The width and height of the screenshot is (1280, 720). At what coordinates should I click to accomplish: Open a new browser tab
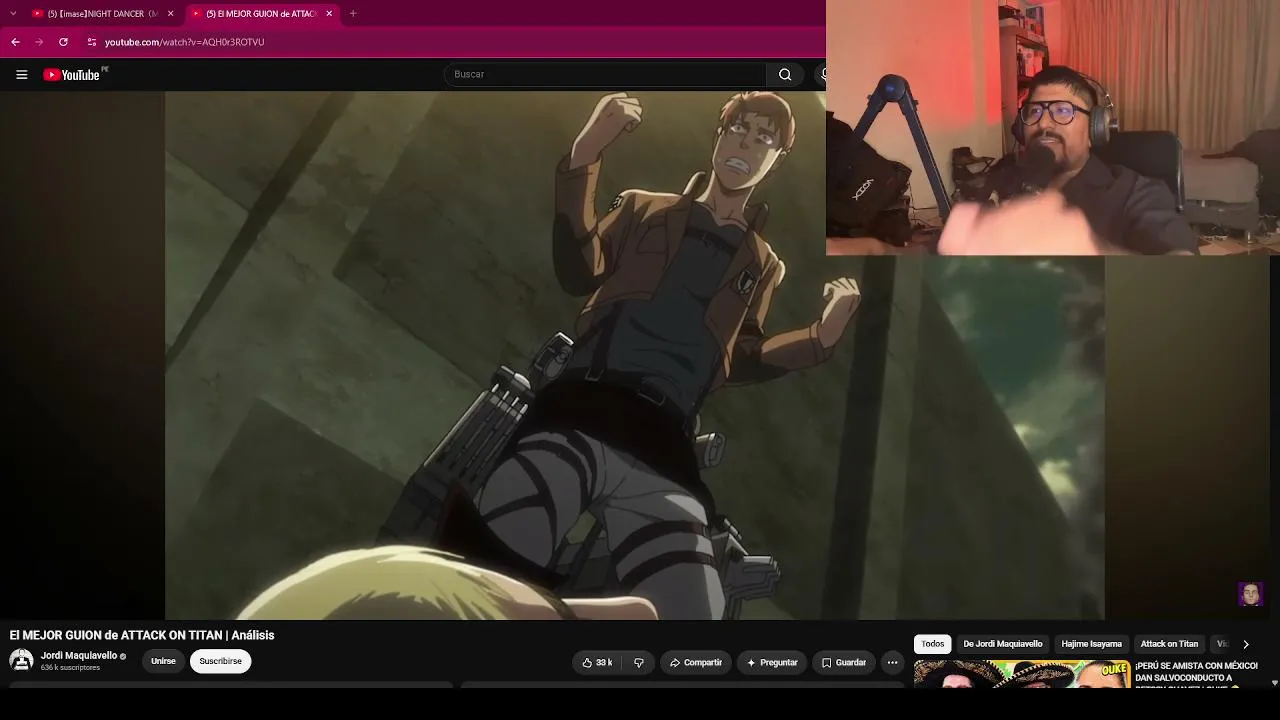coord(353,14)
